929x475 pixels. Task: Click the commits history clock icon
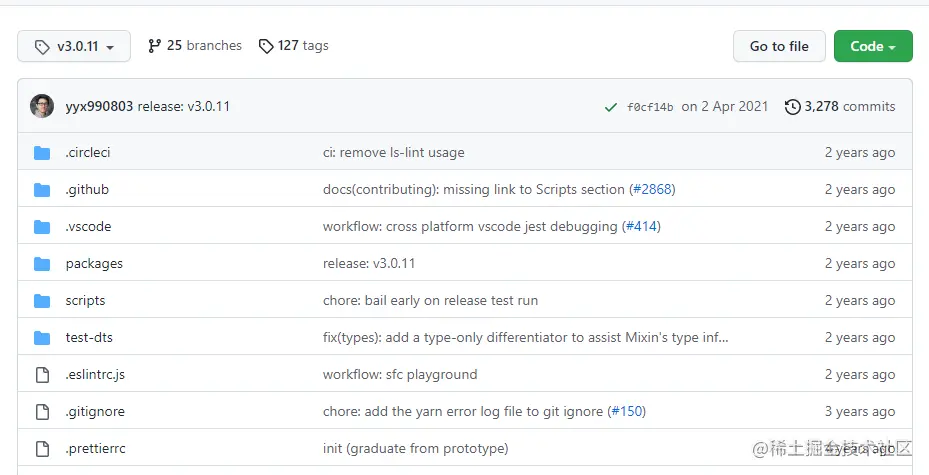click(x=792, y=107)
